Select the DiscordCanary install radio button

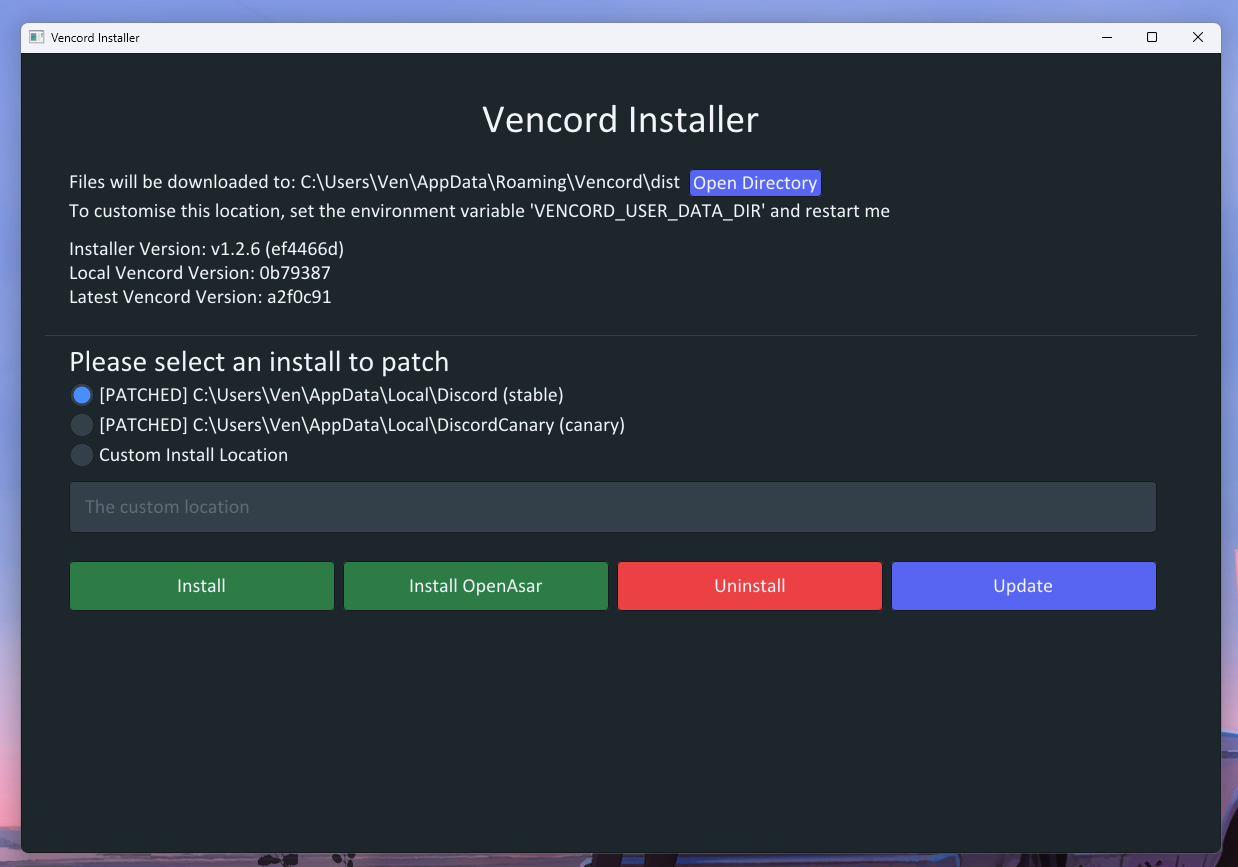[x=82, y=425]
